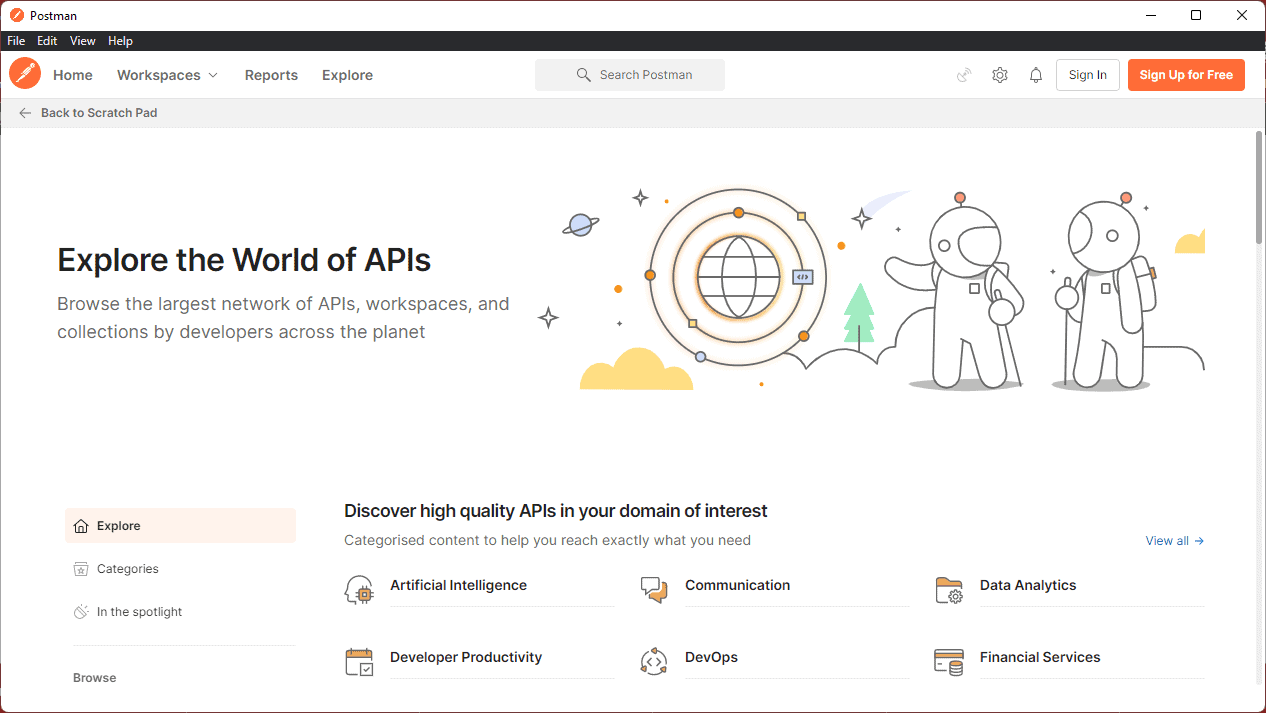Screen dimensions: 1266x713
Task: Open the Data Analytics category link
Action: pos(1028,585)
